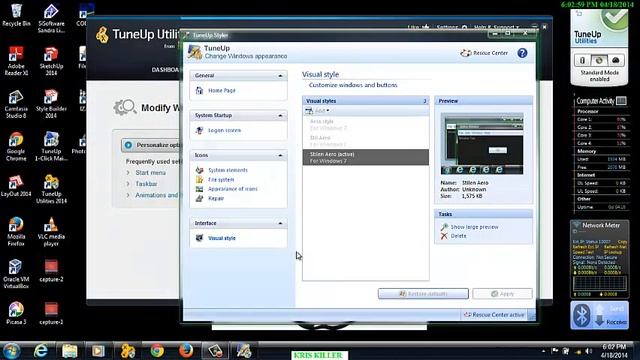This screenshot has height=360, width=640.
Task: Open Picasa 3 desktop icon
Action: pyautogui.click(x=16, y=313)
